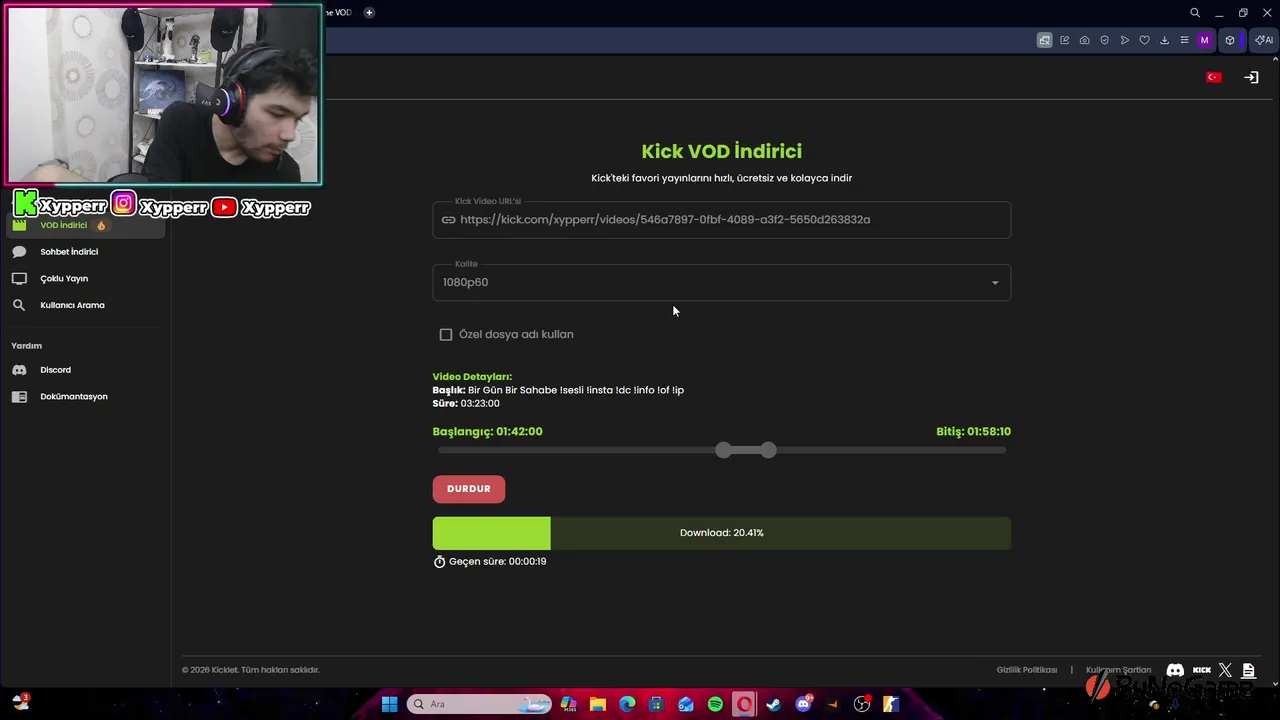Open Discord from the taskbar
The width and height of the screenshot is (1280, 720).
coord(803,704)
